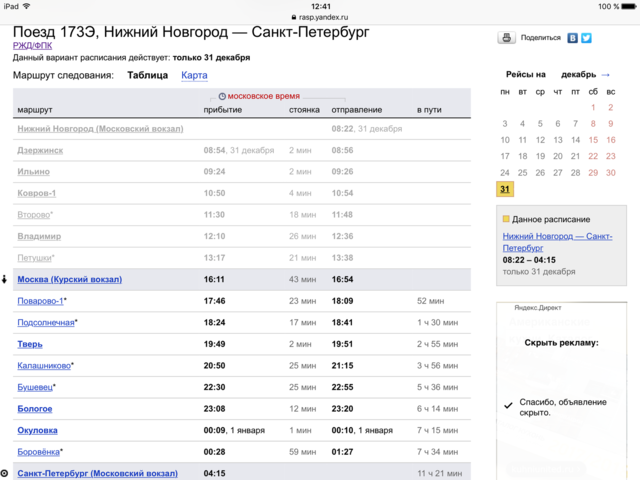Select the 31 date in calendar
The width and height of the screenshot is (640, 480).
coord(505,190)
